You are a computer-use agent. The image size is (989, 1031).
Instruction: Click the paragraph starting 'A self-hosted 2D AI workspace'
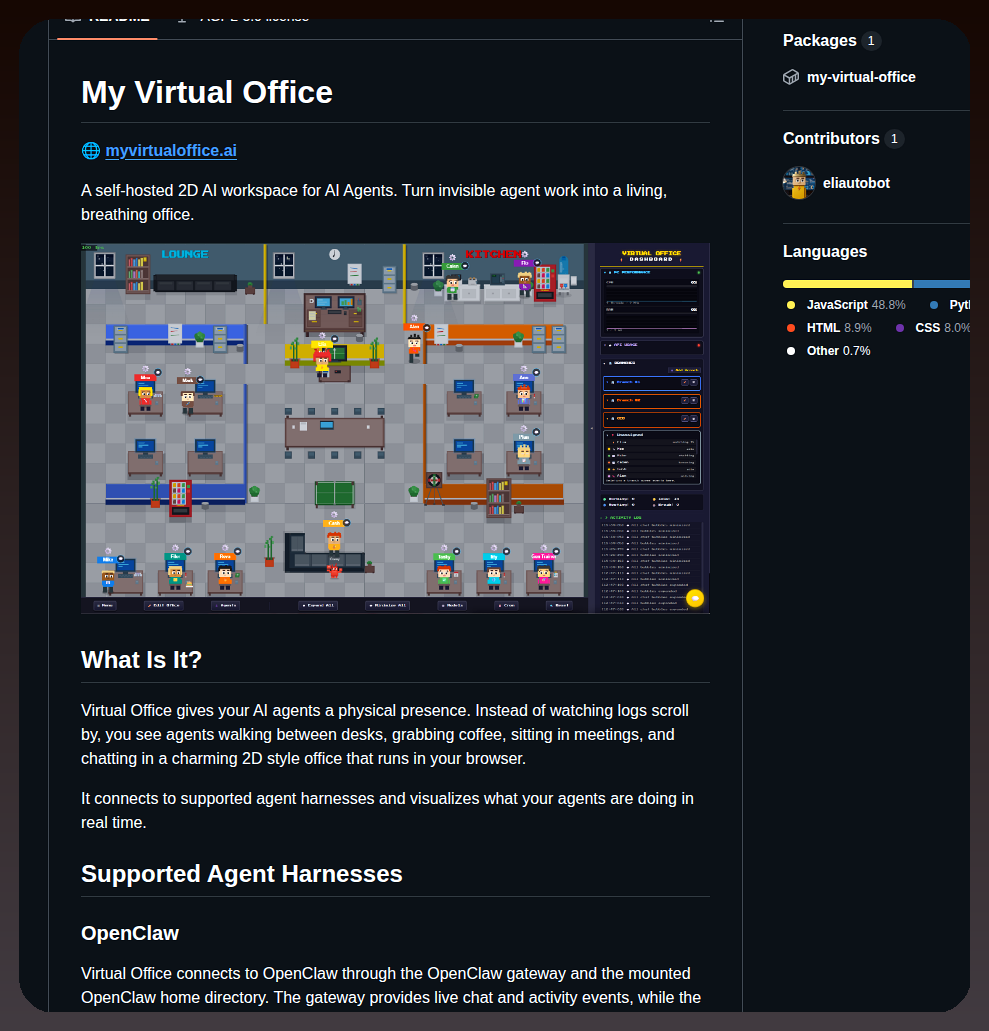tap(374, 203)
